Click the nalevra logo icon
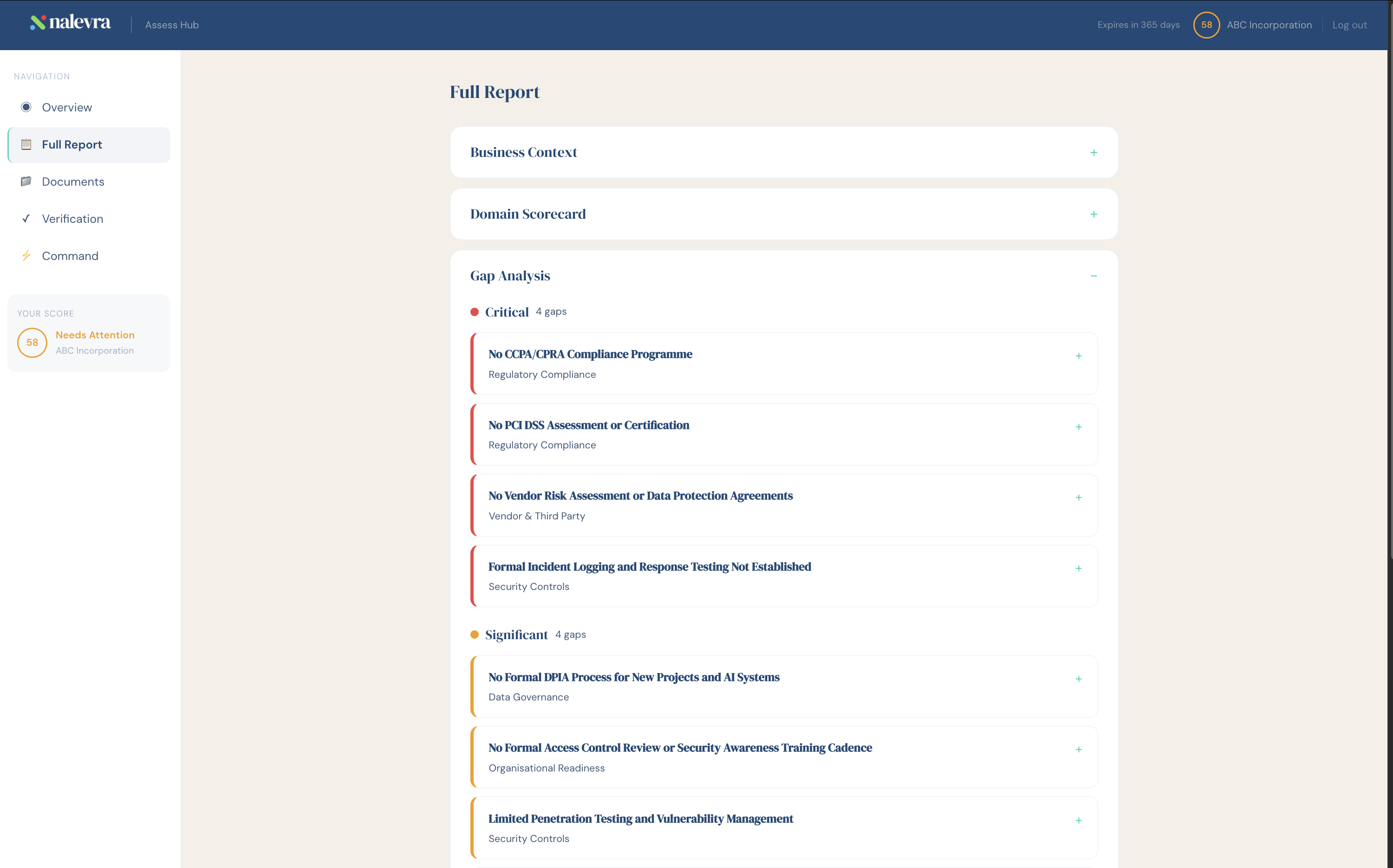The image size is (1393, 868). (38, 22)
